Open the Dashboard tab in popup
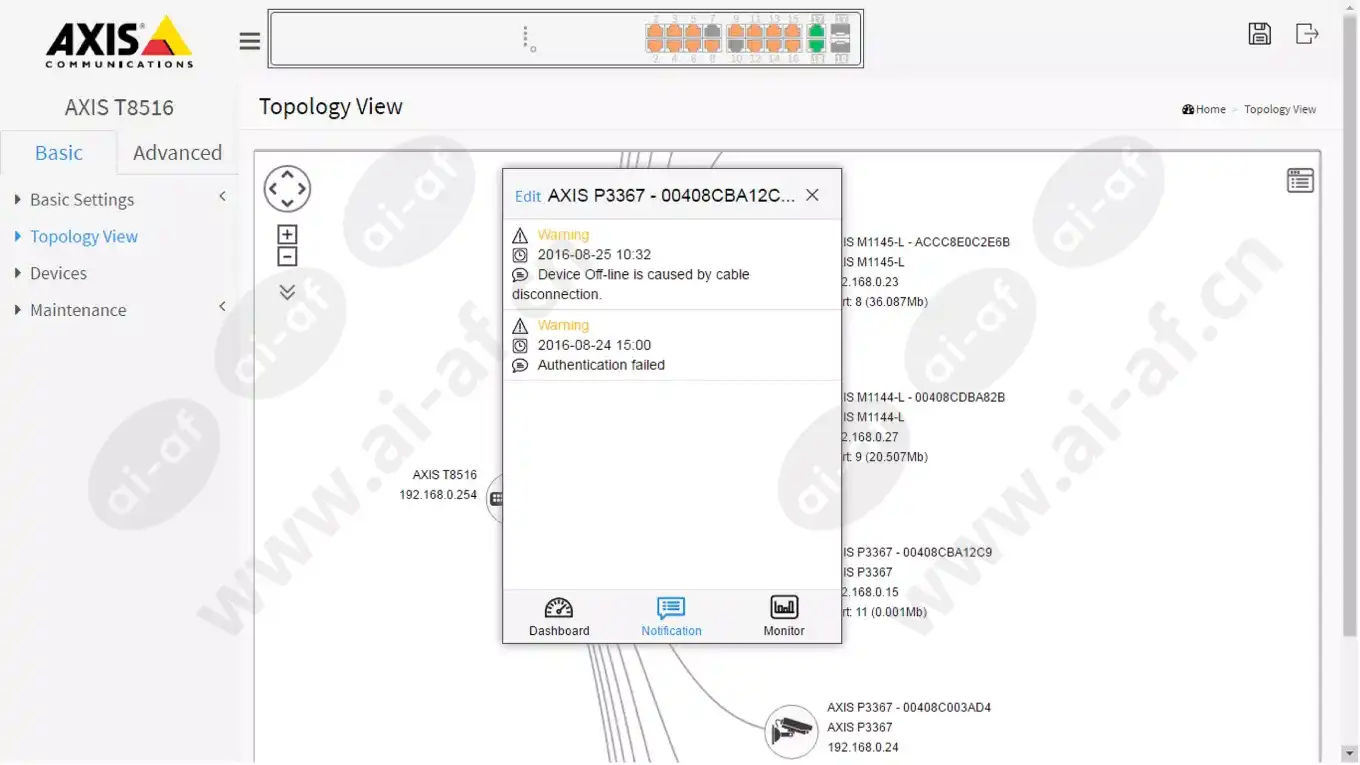The height and width of the screenshot is (765, 1360). click(559, 616)
